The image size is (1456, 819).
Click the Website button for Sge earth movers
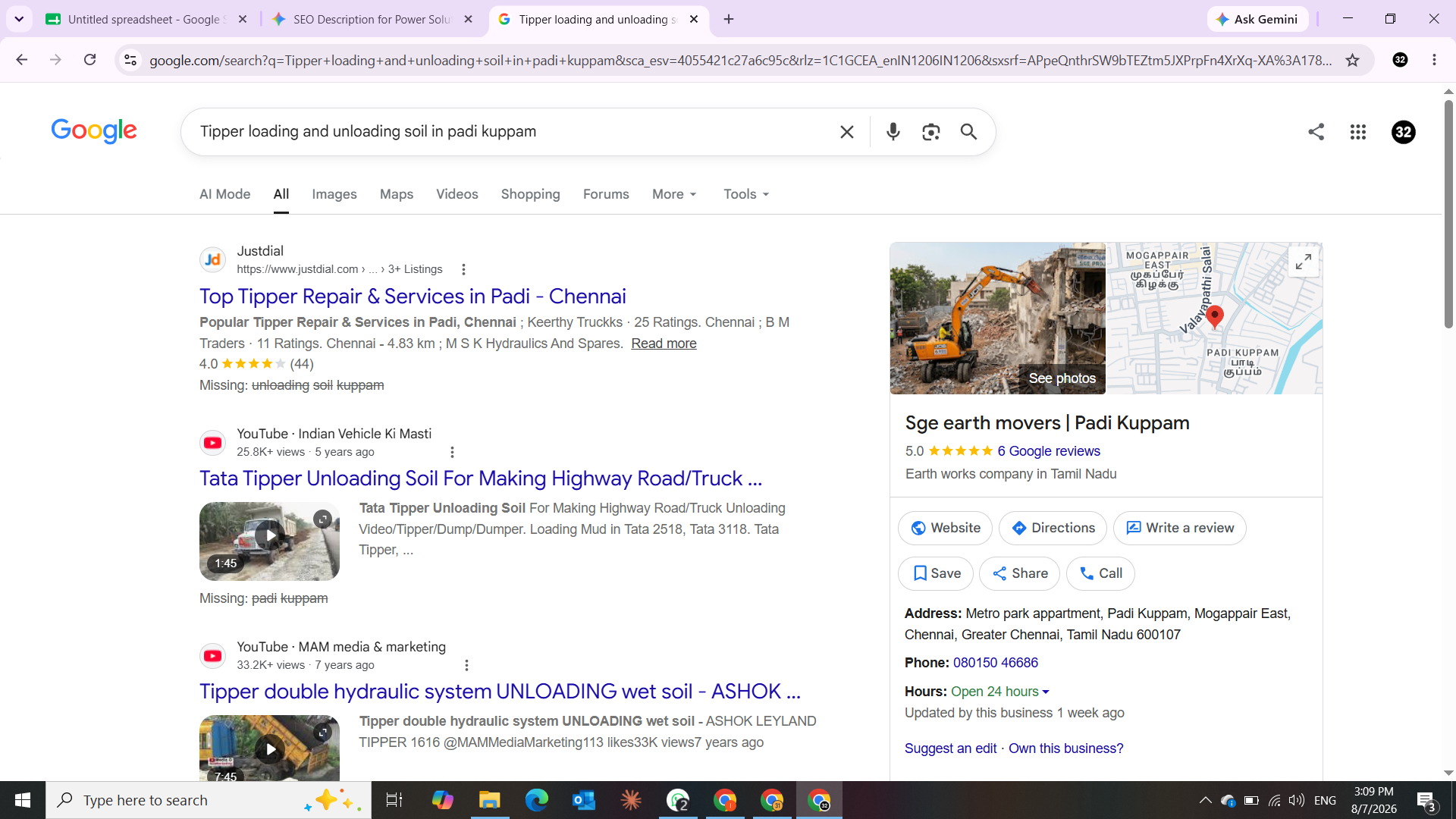click(945, 528)
